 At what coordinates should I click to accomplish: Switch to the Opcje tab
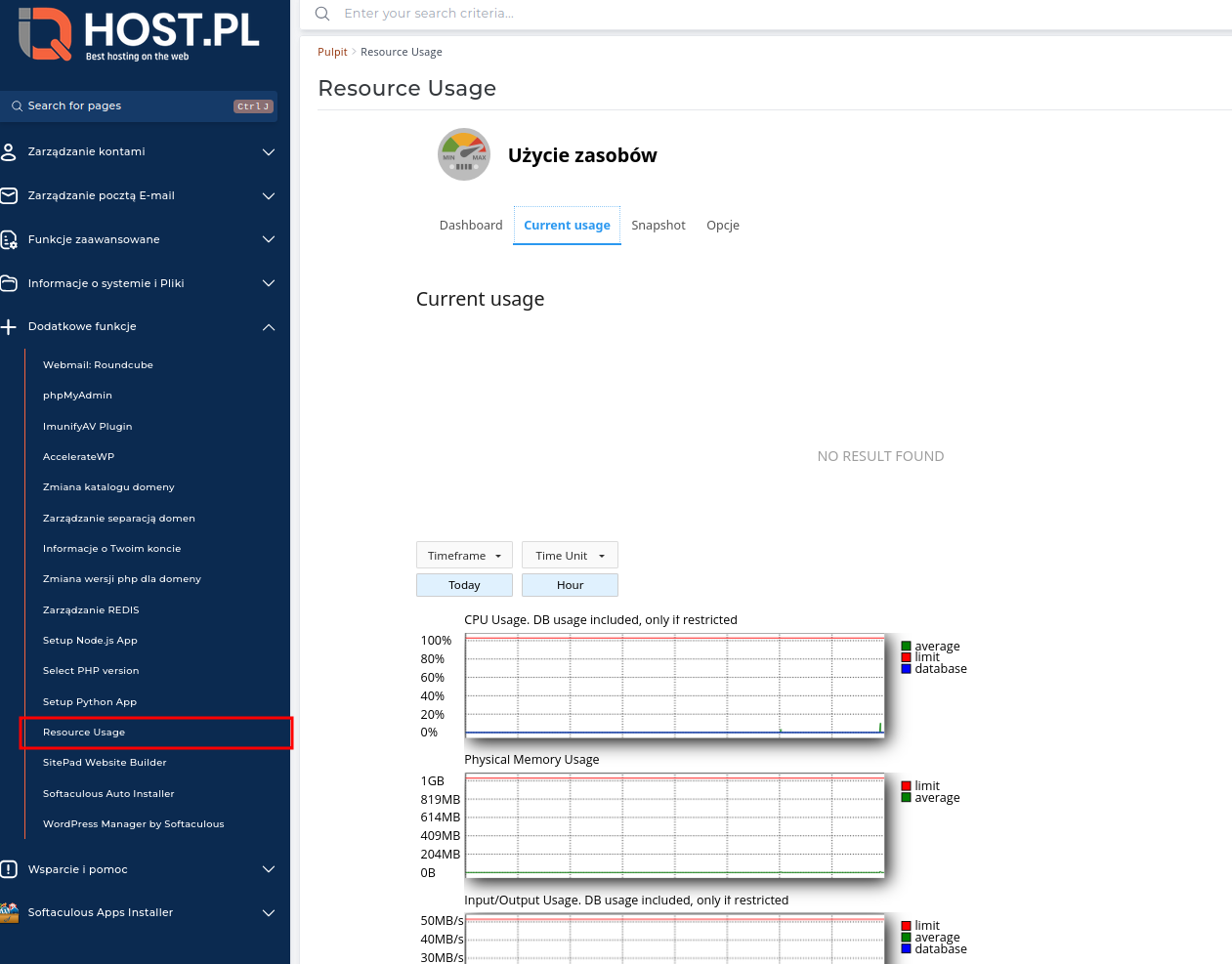(x=723, y=225)
